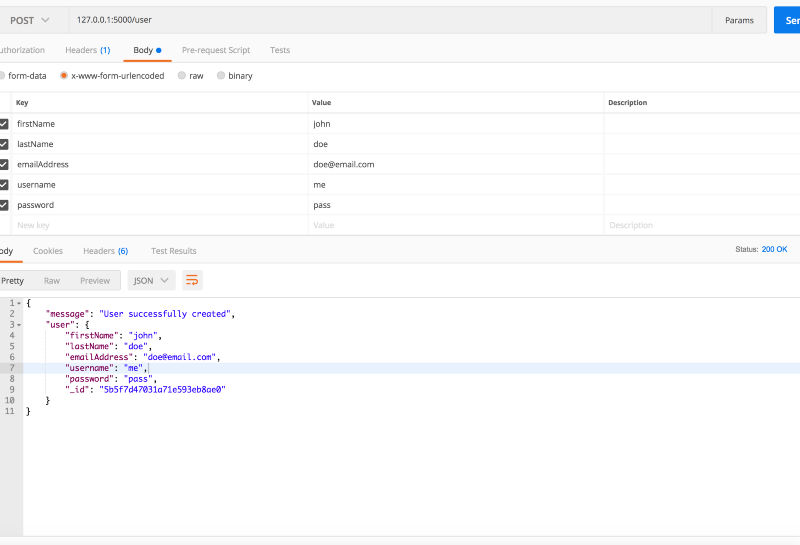Screen dimensions: 800x545
Task: Open the JSON format dropdown
Action: pos(151,281)
